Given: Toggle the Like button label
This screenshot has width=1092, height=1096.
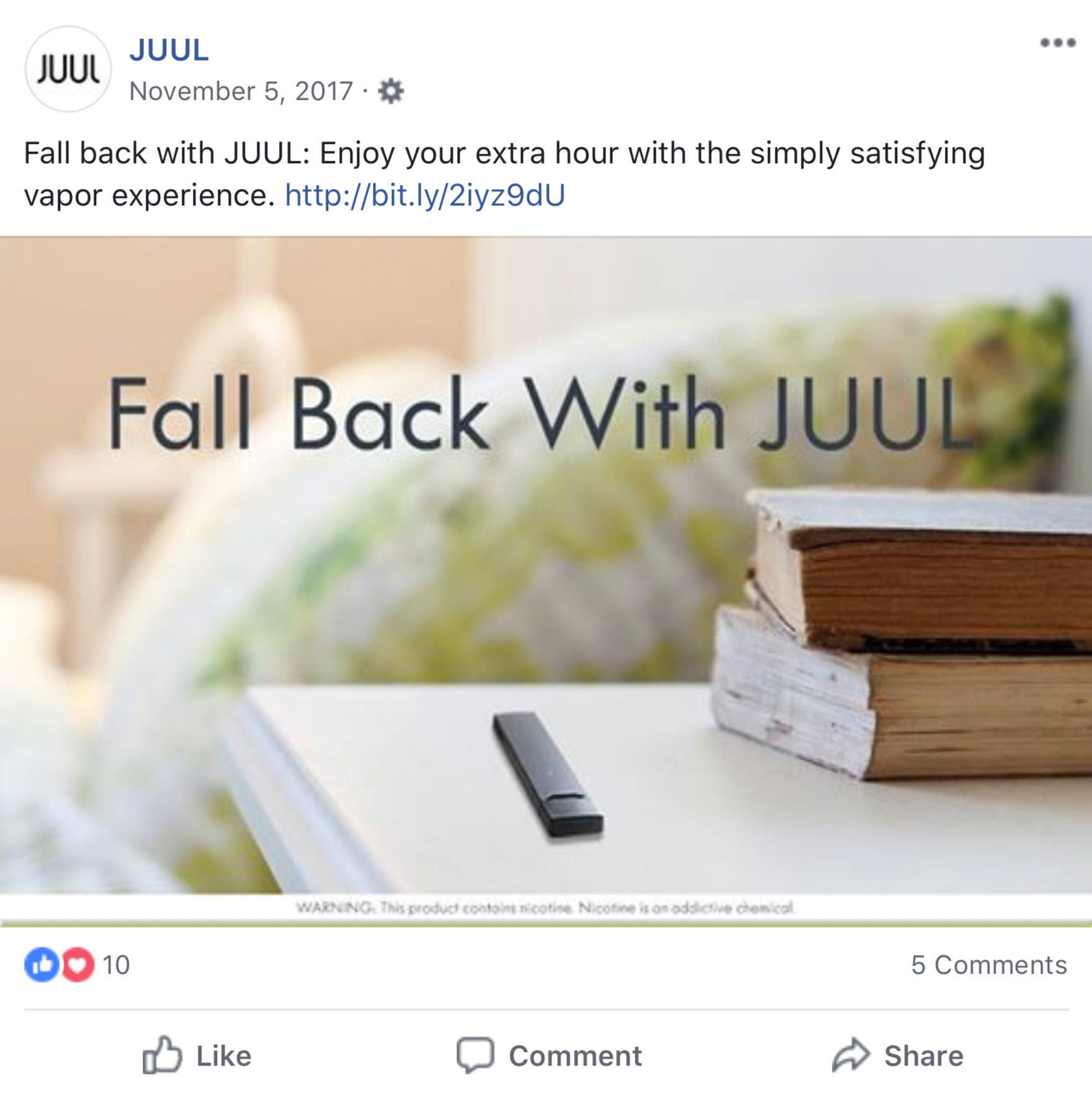Looking at the screenshot, I should pos(224,1056).
